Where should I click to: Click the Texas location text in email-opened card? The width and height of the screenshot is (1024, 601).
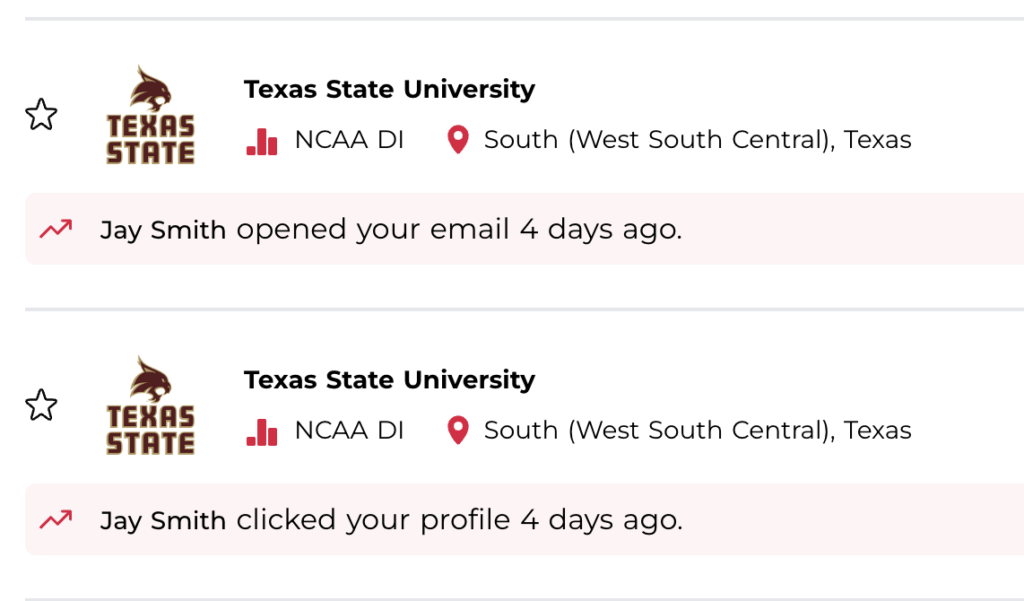[x=697, y=140]
